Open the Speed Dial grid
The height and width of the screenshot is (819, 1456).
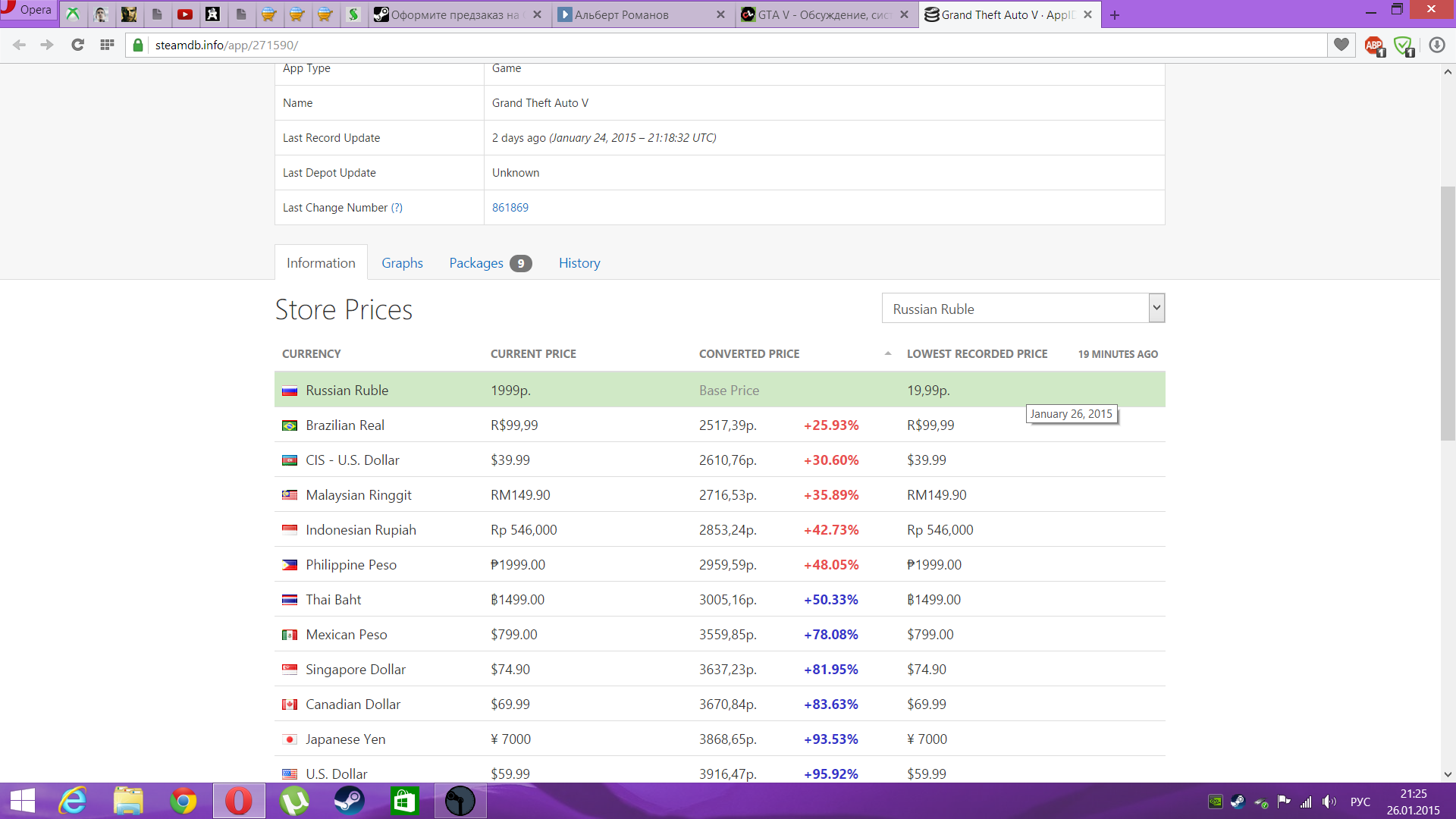tap(107, 45)
